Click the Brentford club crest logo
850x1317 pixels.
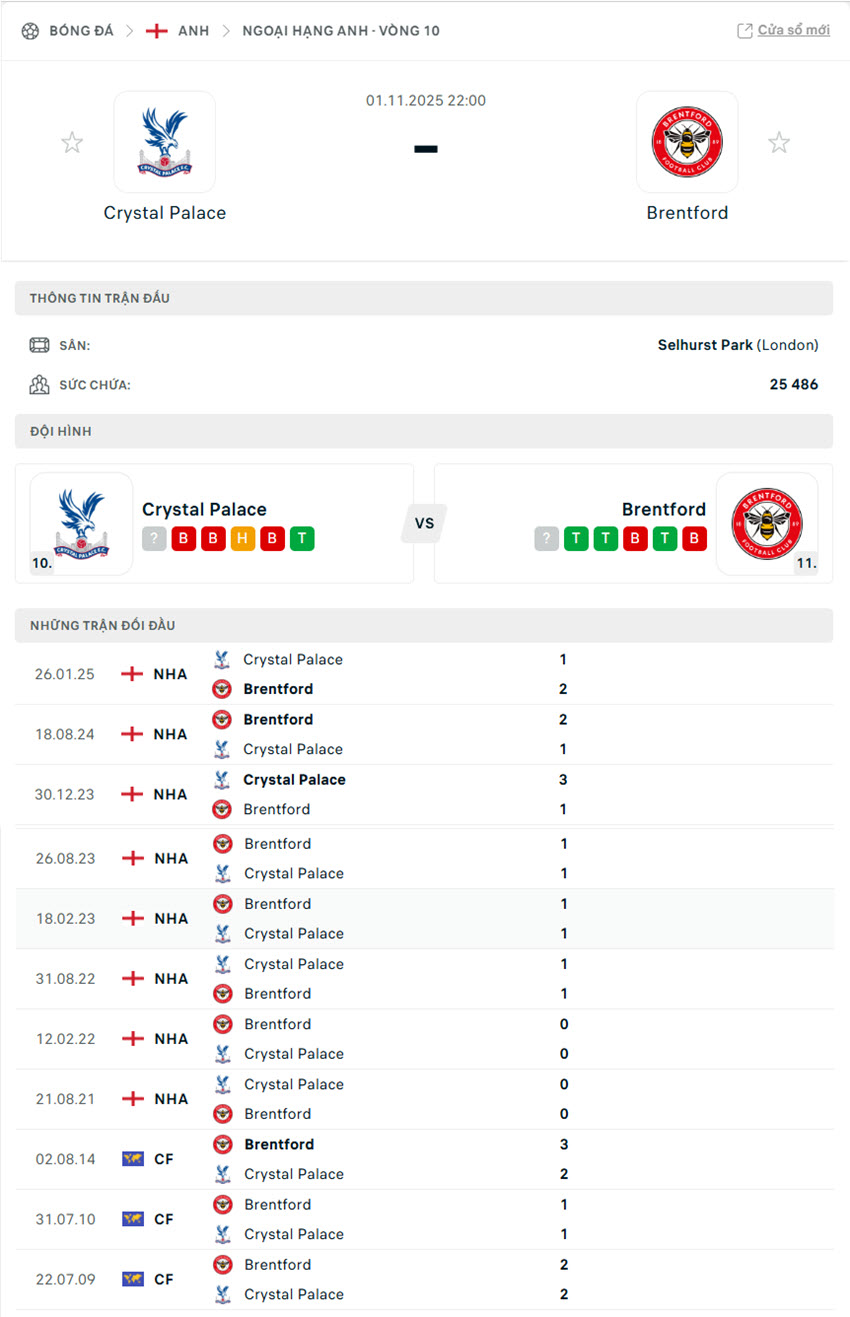[x=687, y=141]
